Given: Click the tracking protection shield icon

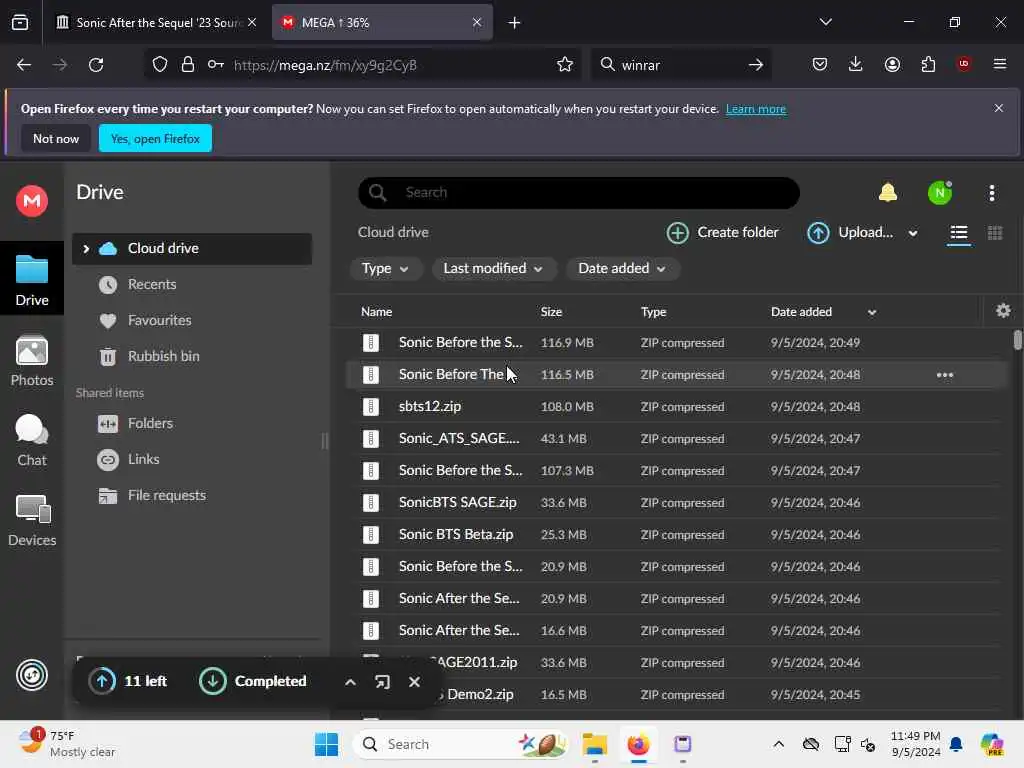Looking at the screenshot, I should [x=160, y=65].
